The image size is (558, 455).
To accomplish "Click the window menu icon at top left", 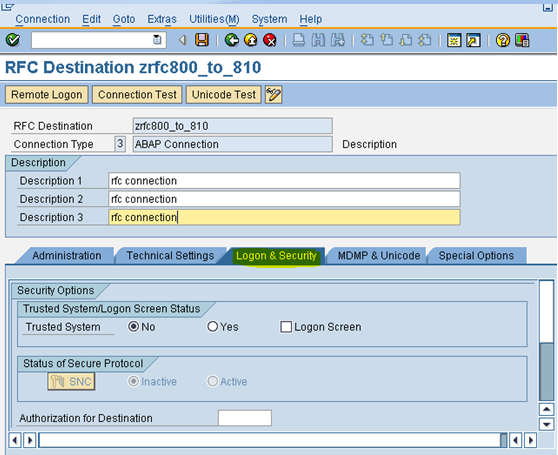I will (8, 6).
